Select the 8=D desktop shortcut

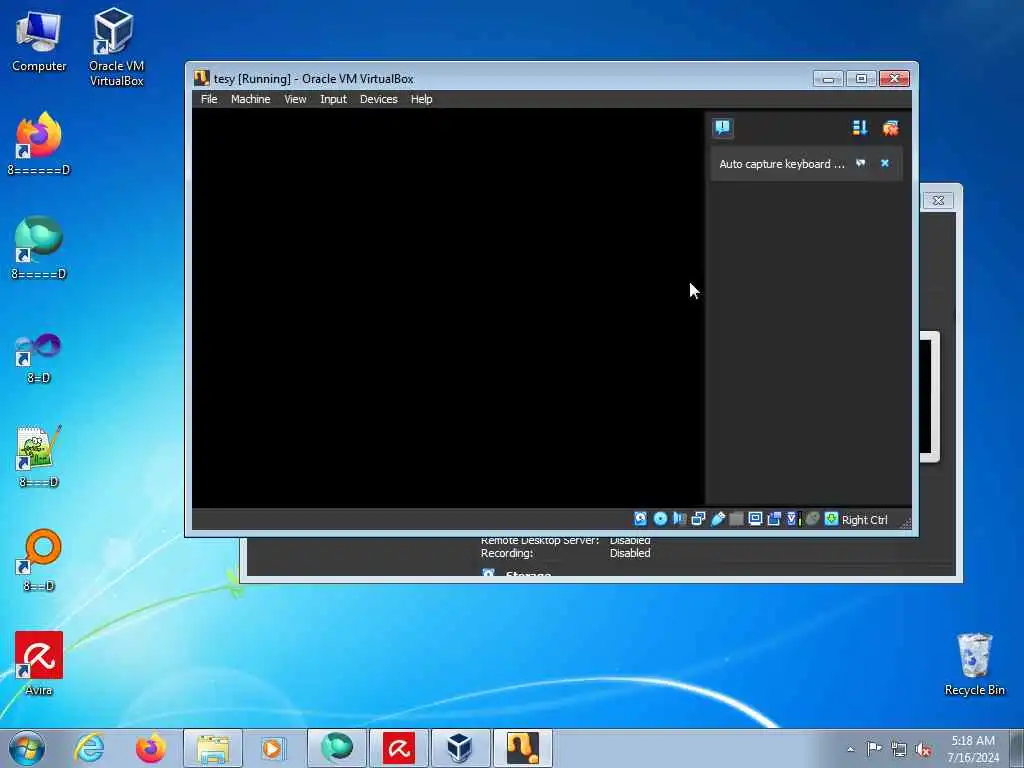coord(39,358)
